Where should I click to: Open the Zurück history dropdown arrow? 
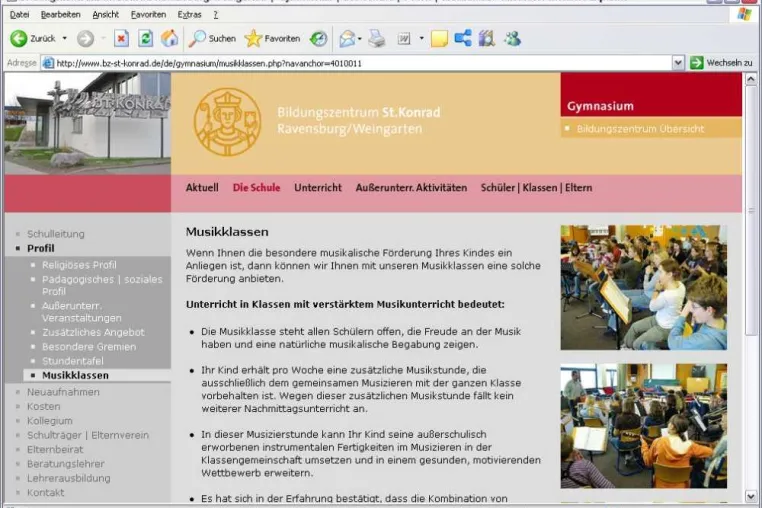coord(64,38)
